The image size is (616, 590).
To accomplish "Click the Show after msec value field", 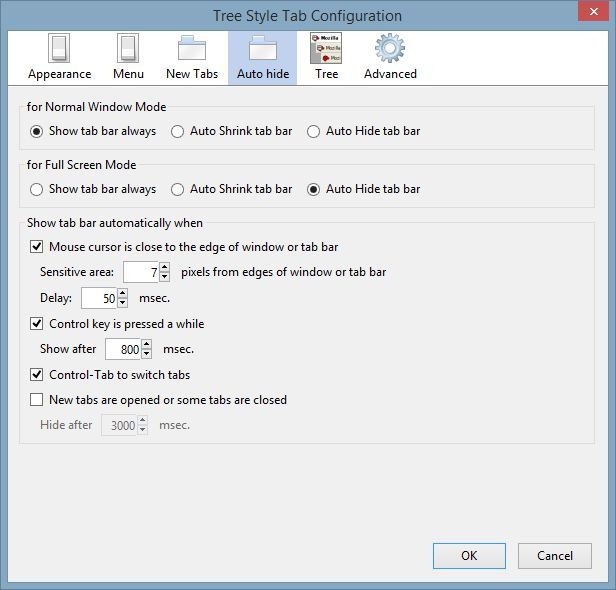I will [x=123, y=349].
